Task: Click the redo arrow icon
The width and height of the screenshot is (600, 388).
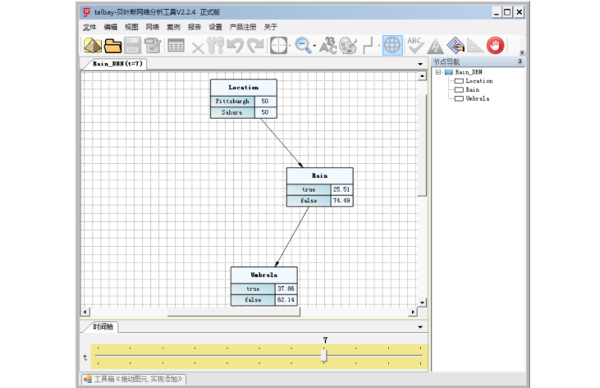Action: (x=255, y=46)
